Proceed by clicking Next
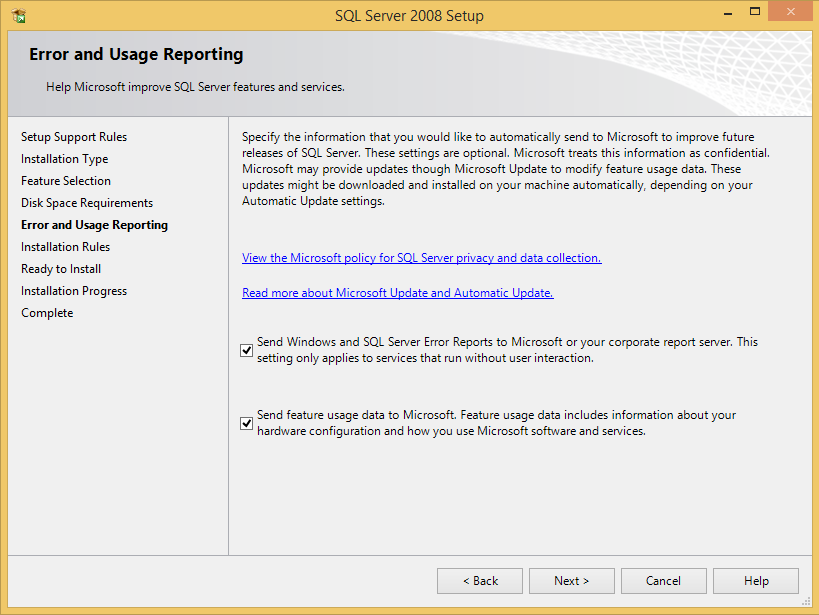819x615 pixels. (572, 581)
